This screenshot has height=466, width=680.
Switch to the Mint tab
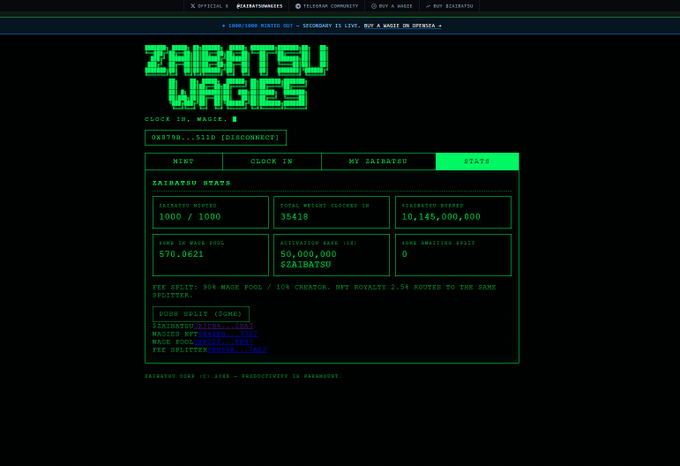183,161
